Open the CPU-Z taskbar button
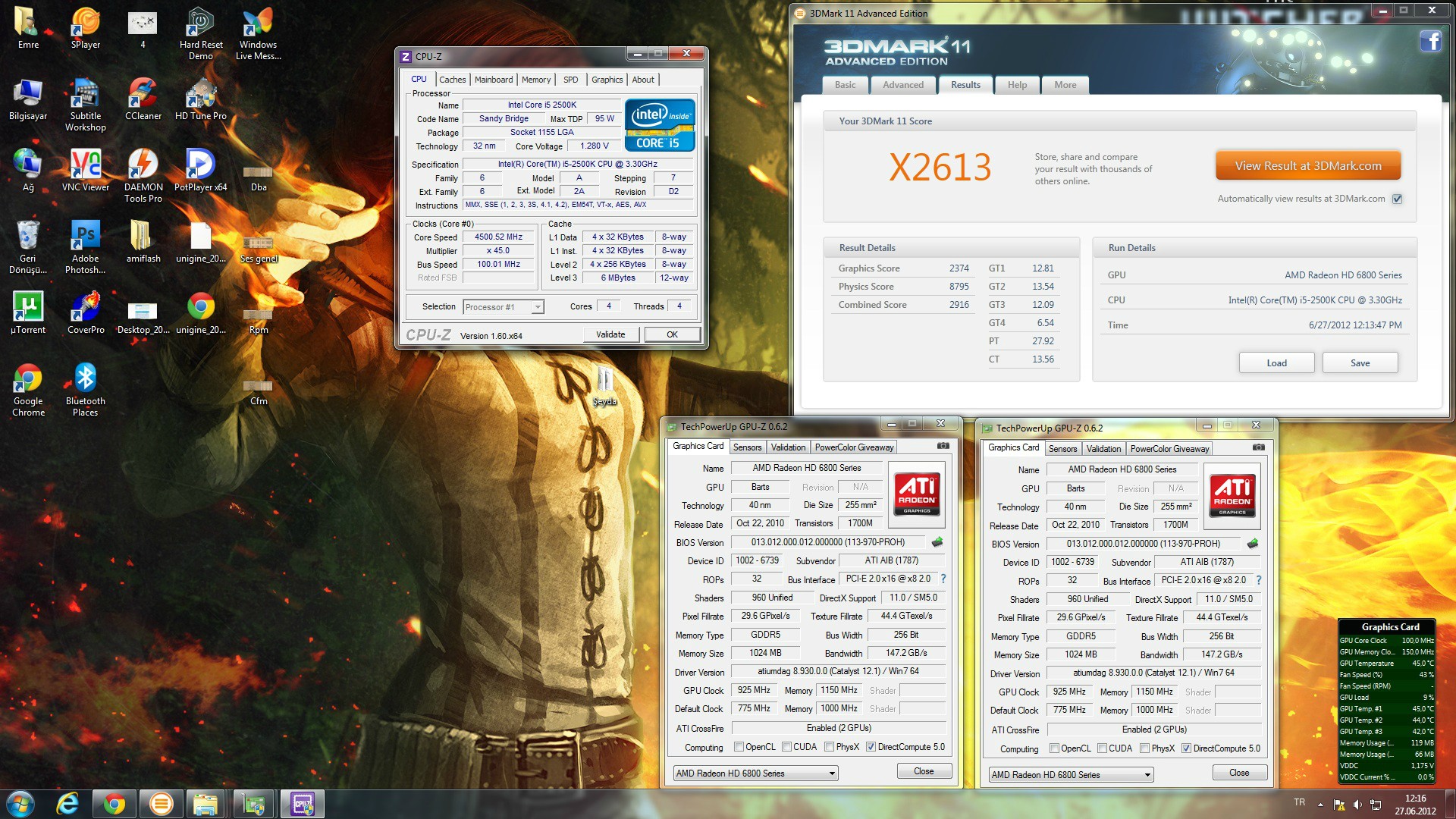Image resolution: width=1456 pixels, height=819 pixels. 303,804
